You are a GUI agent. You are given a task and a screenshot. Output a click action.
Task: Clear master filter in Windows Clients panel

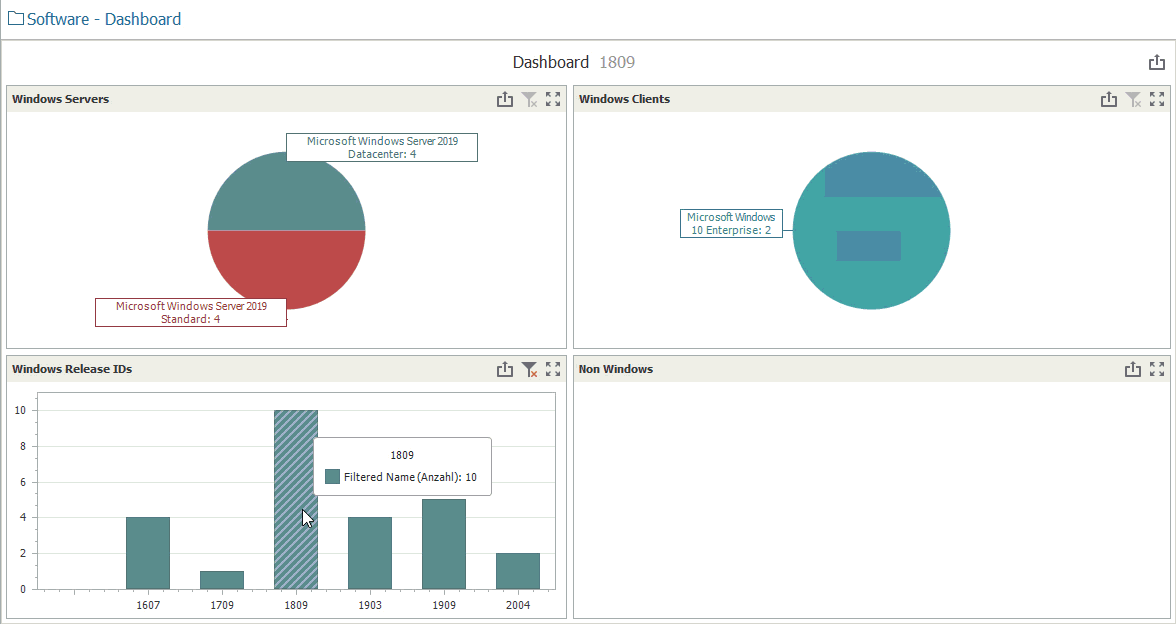point(1133,99)
